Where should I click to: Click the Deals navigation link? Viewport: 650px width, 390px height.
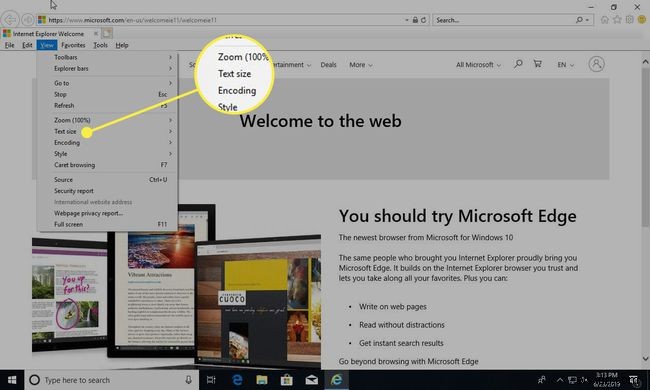pyautogui.click(x=328, y=65)
